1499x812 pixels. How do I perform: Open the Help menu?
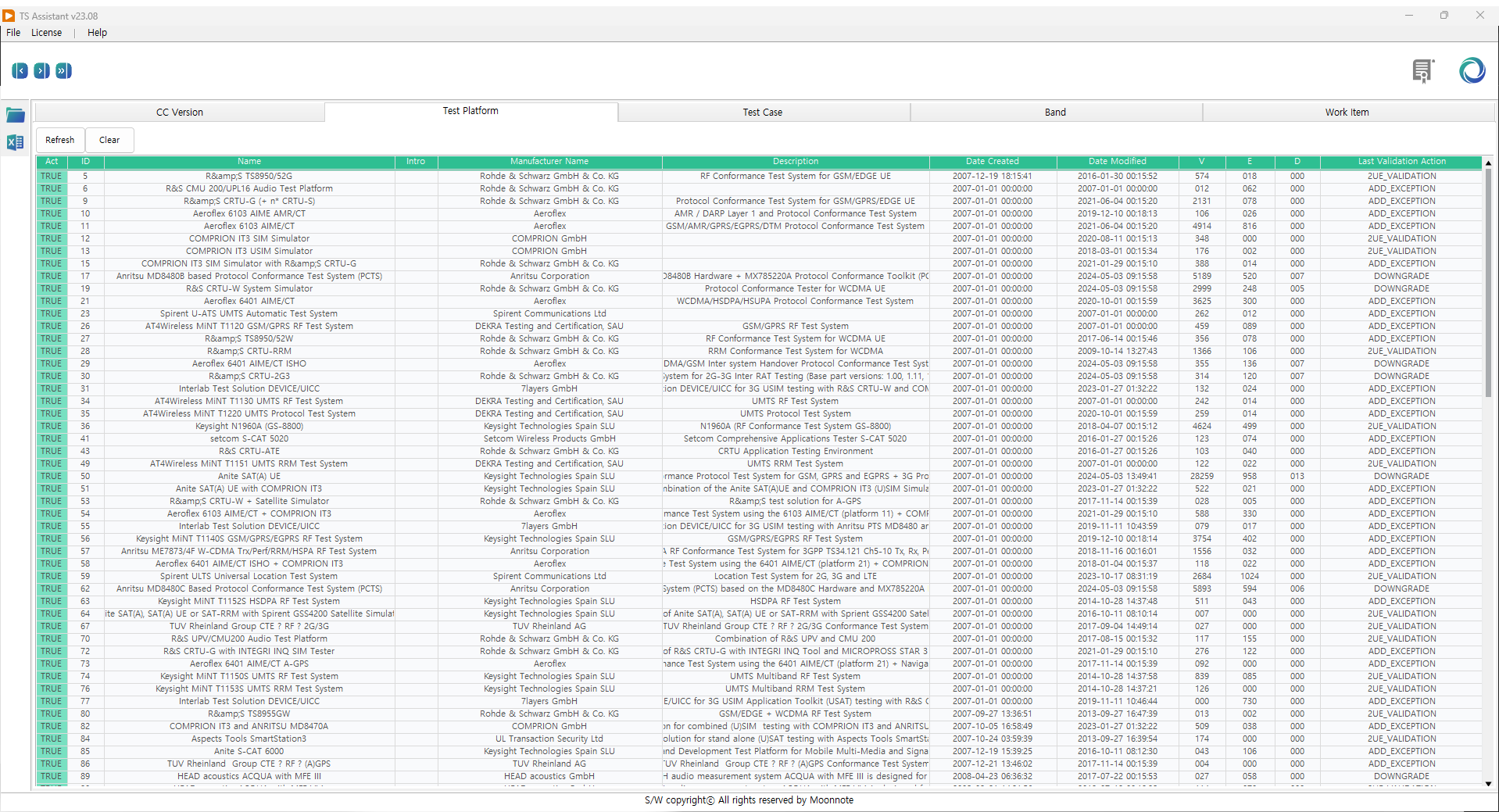pyautogui.click(x=97, y=33)
